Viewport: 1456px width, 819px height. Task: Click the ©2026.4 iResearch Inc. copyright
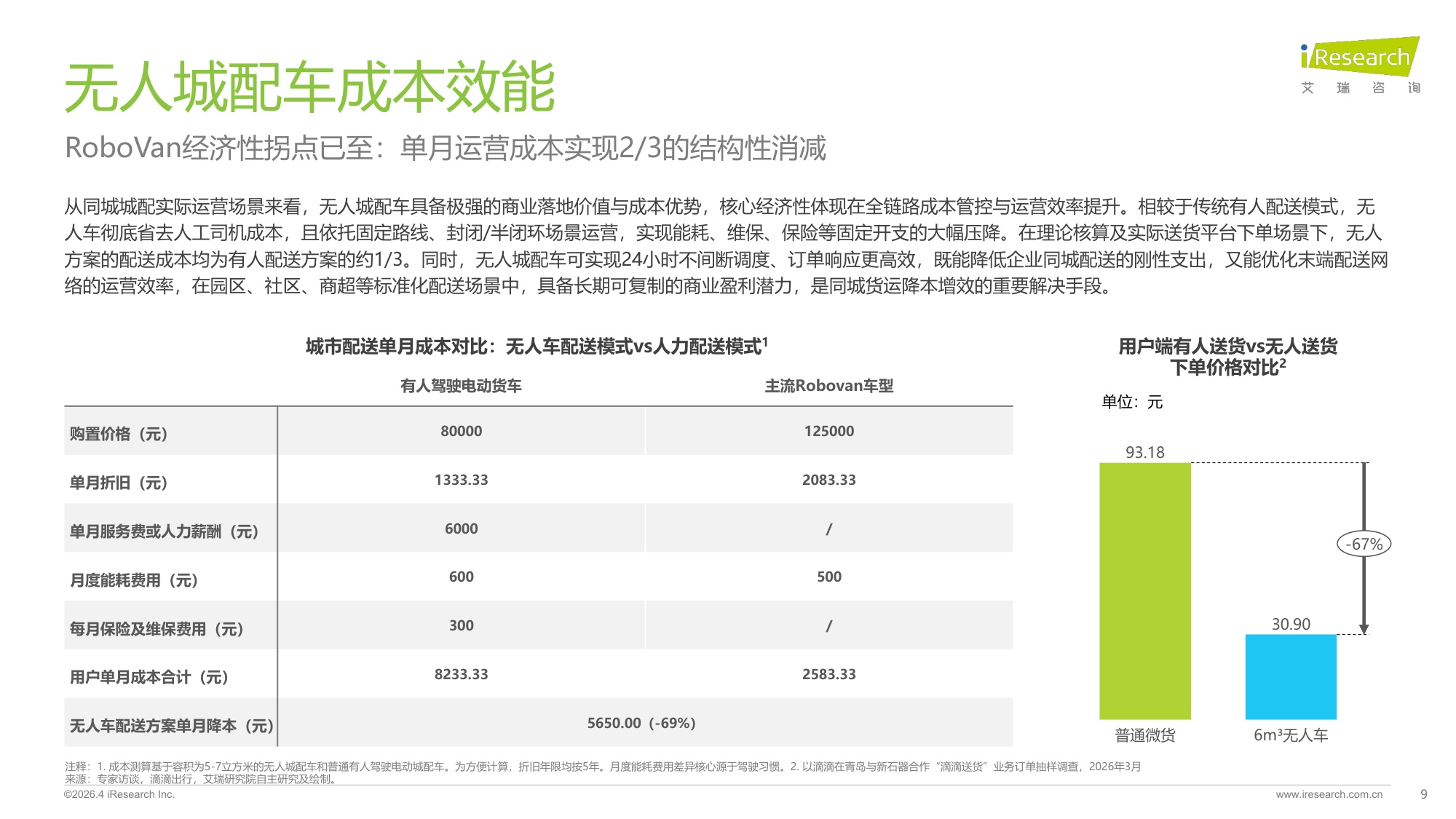(x=119, y=794)
